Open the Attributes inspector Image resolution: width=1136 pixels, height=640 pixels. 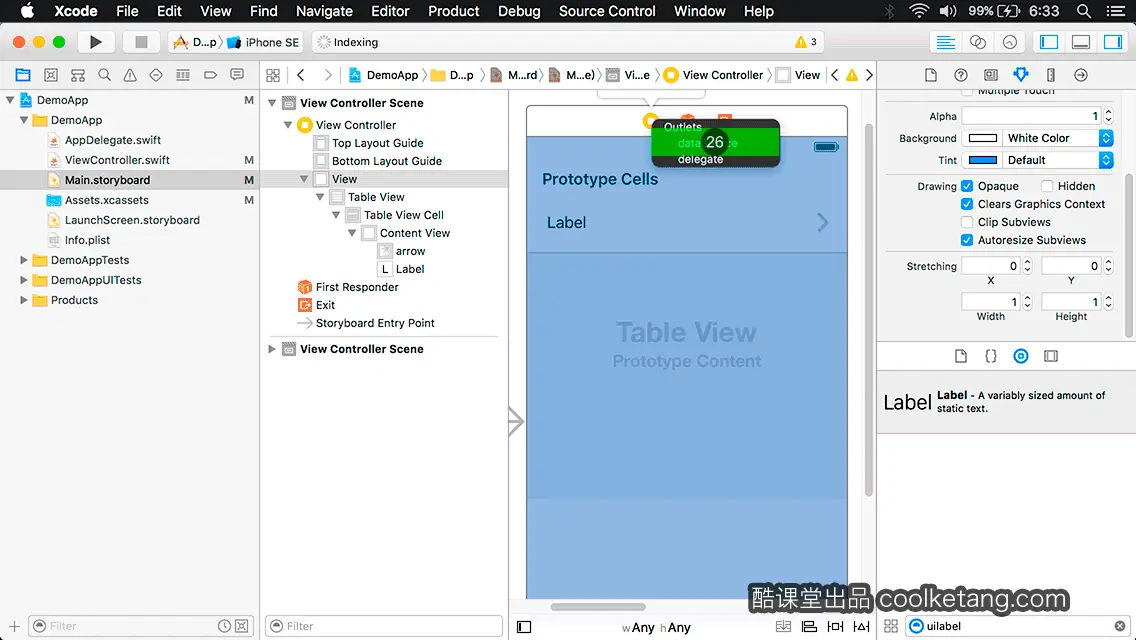click(x=1021, y=75)
